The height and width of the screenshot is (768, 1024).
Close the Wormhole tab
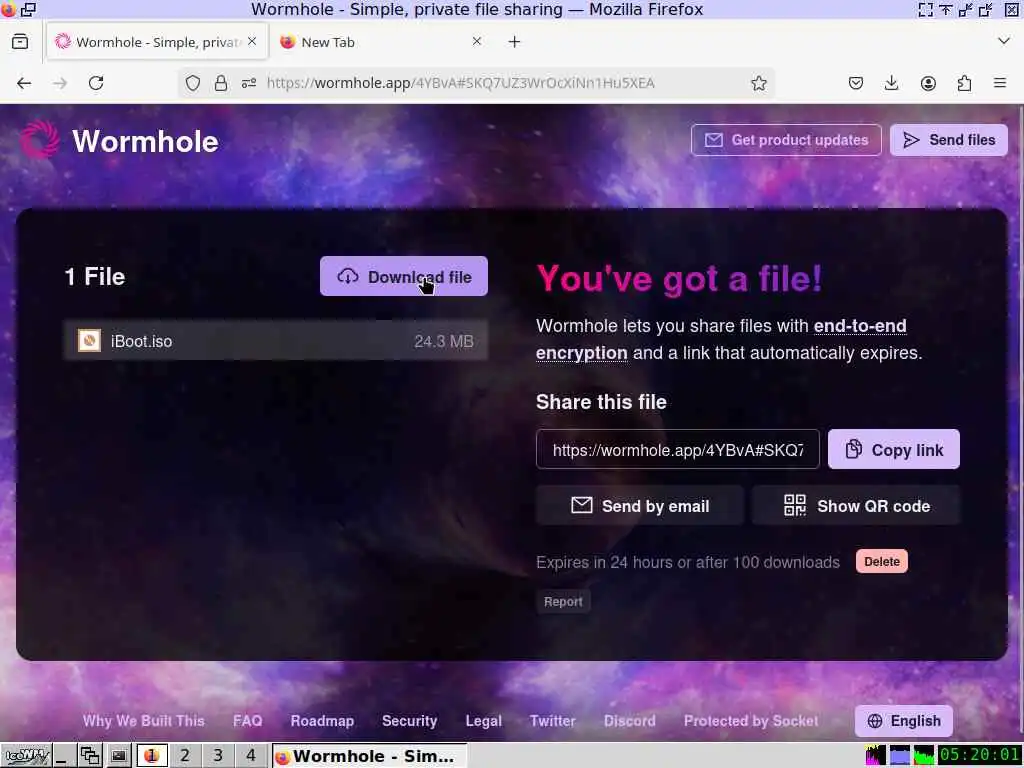(252, 41)
